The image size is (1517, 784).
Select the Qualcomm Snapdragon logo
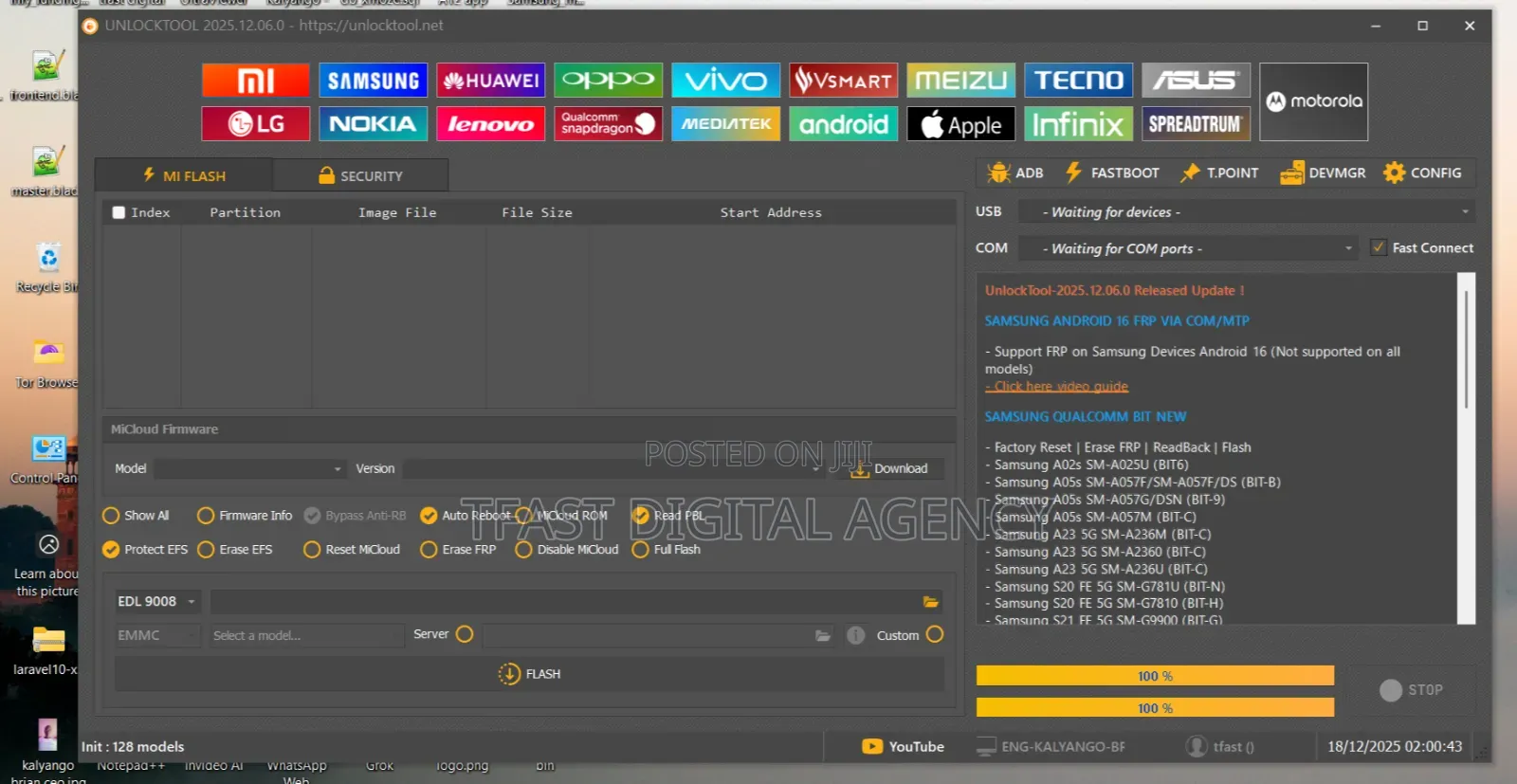coord(609,123)
